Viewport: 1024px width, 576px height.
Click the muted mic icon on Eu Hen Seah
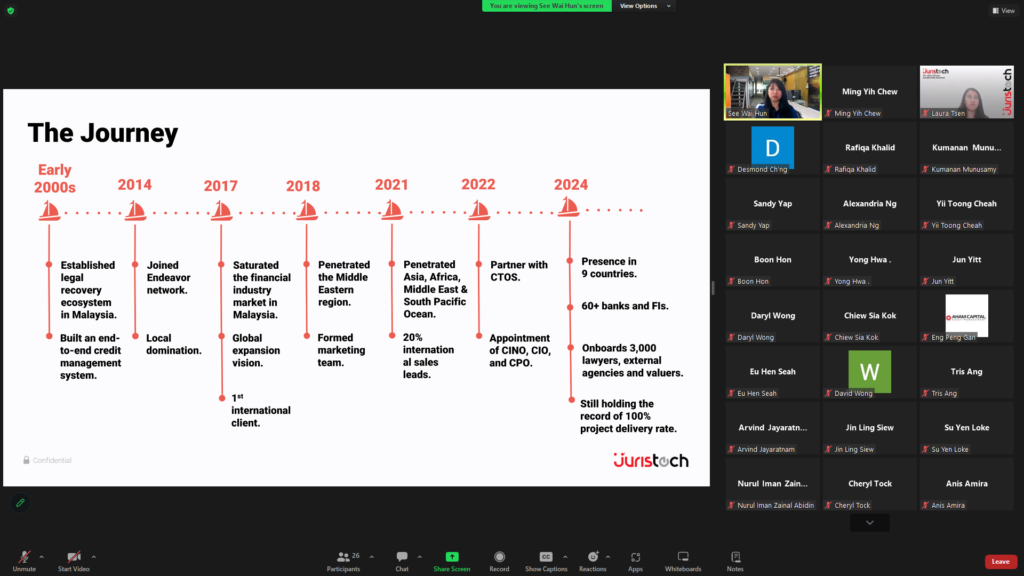point(731,393)
